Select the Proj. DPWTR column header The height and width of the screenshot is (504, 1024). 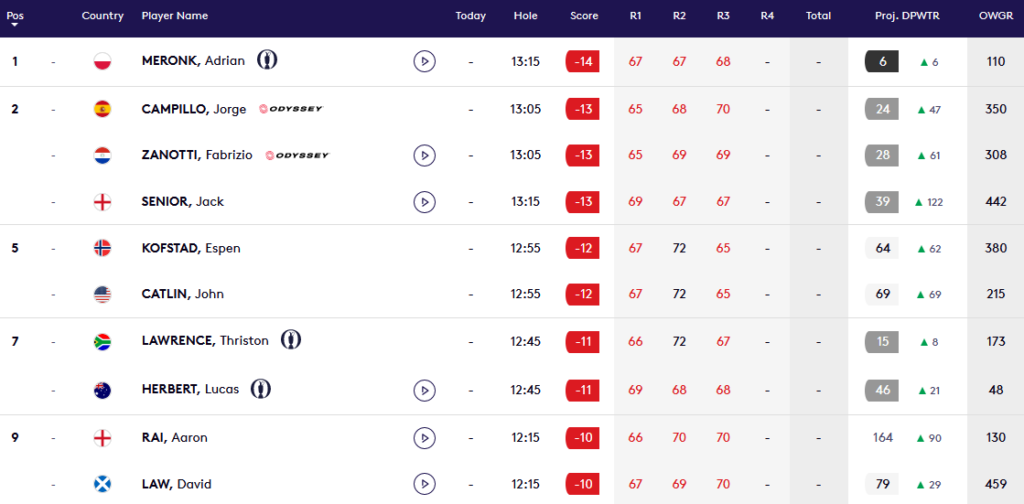tap(907, 16)
